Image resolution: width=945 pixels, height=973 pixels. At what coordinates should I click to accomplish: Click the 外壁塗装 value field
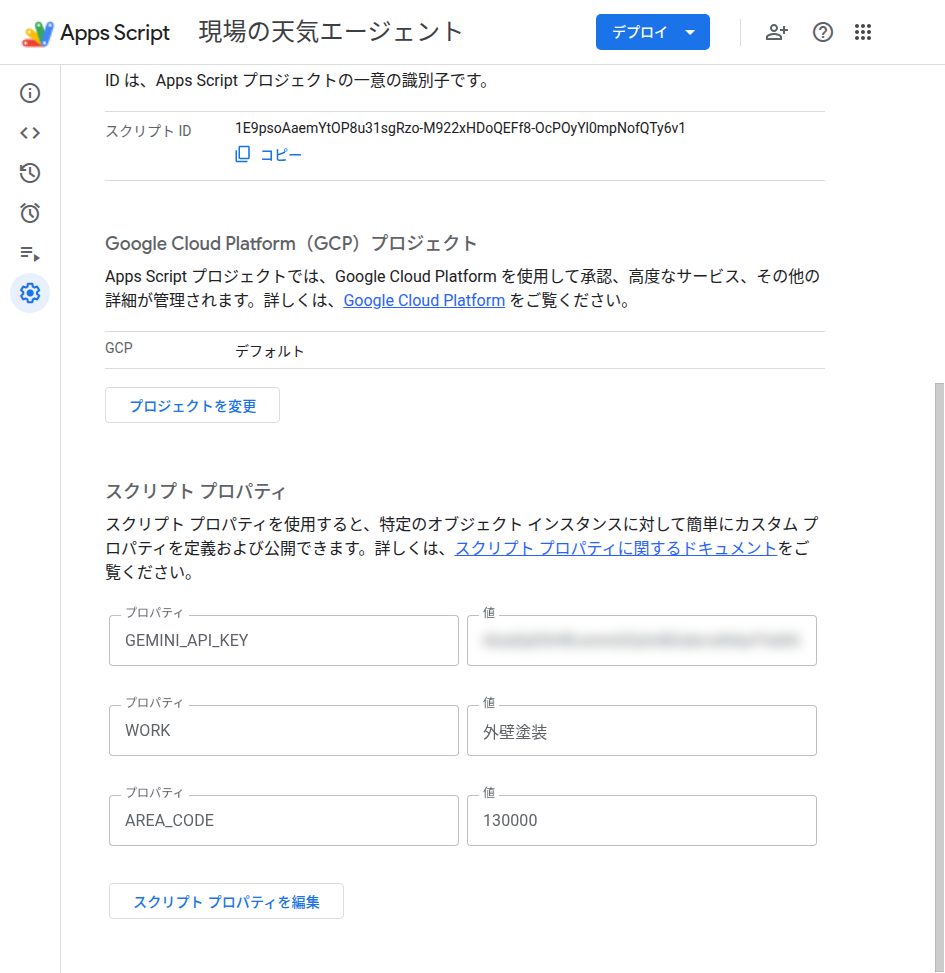click(x=642, y=730)
